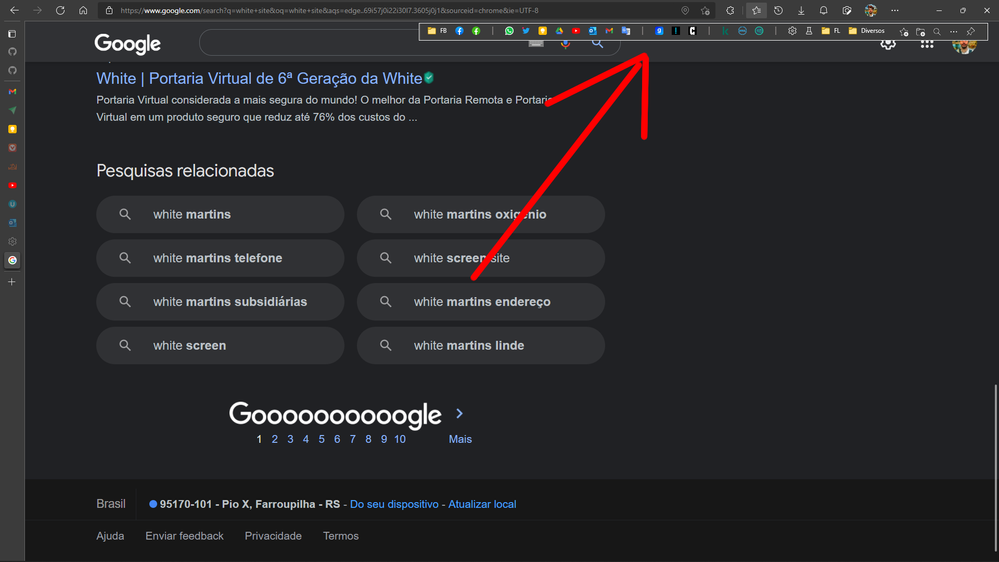999x562 pixels.
Task: Open the FL favorites folder
Action: 831,31
